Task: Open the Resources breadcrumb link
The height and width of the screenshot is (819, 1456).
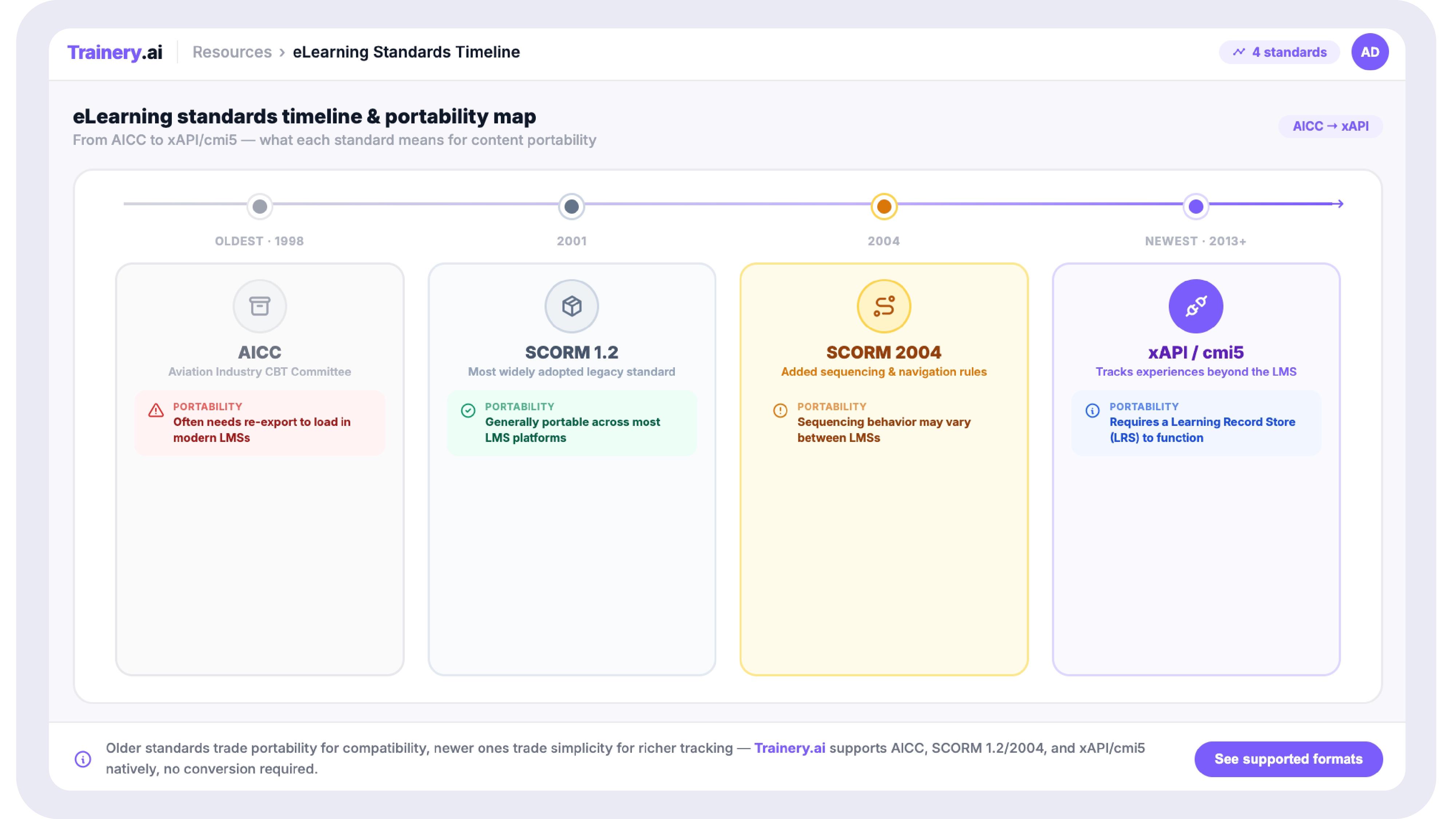Action: [232, 52]
